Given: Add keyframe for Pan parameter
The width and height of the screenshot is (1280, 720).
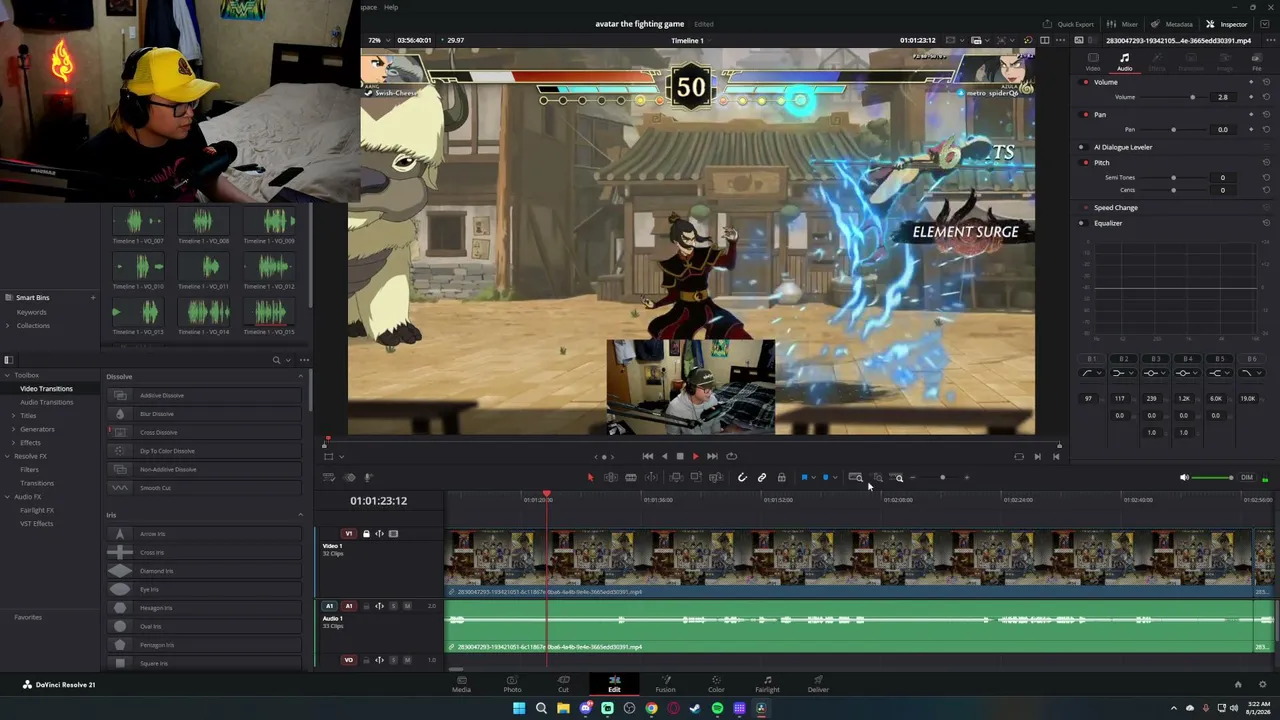Looking at the screenshot, I should coord(1250,129).
